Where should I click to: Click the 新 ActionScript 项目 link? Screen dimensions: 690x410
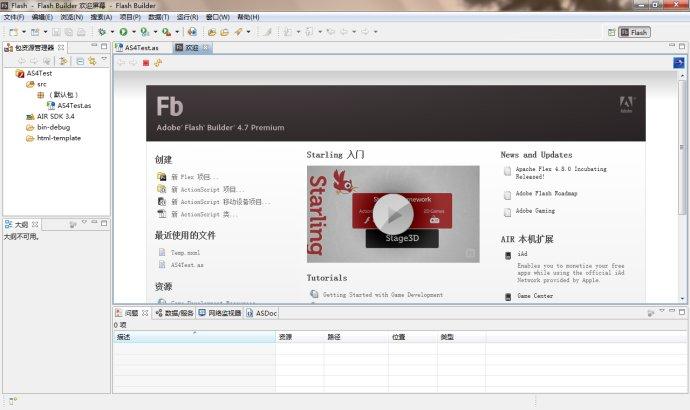(207, 189)
